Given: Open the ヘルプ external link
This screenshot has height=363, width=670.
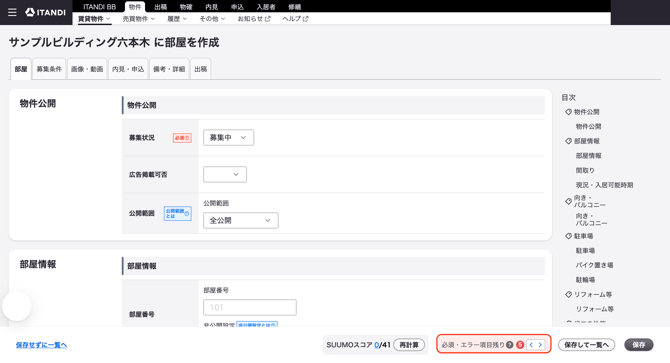Looking at the screenshot, I should (295, 19).
